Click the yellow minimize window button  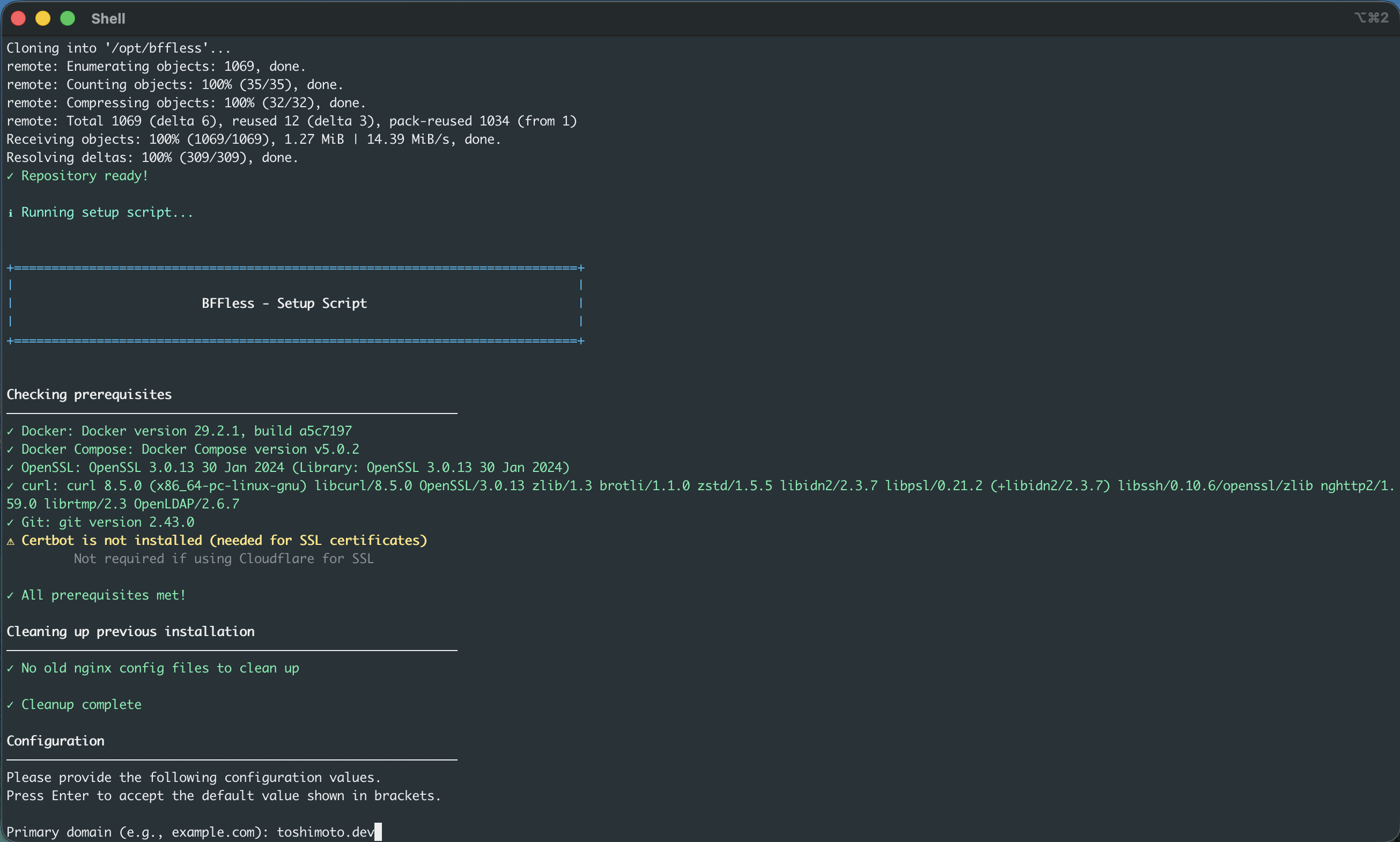click(42, 18)
